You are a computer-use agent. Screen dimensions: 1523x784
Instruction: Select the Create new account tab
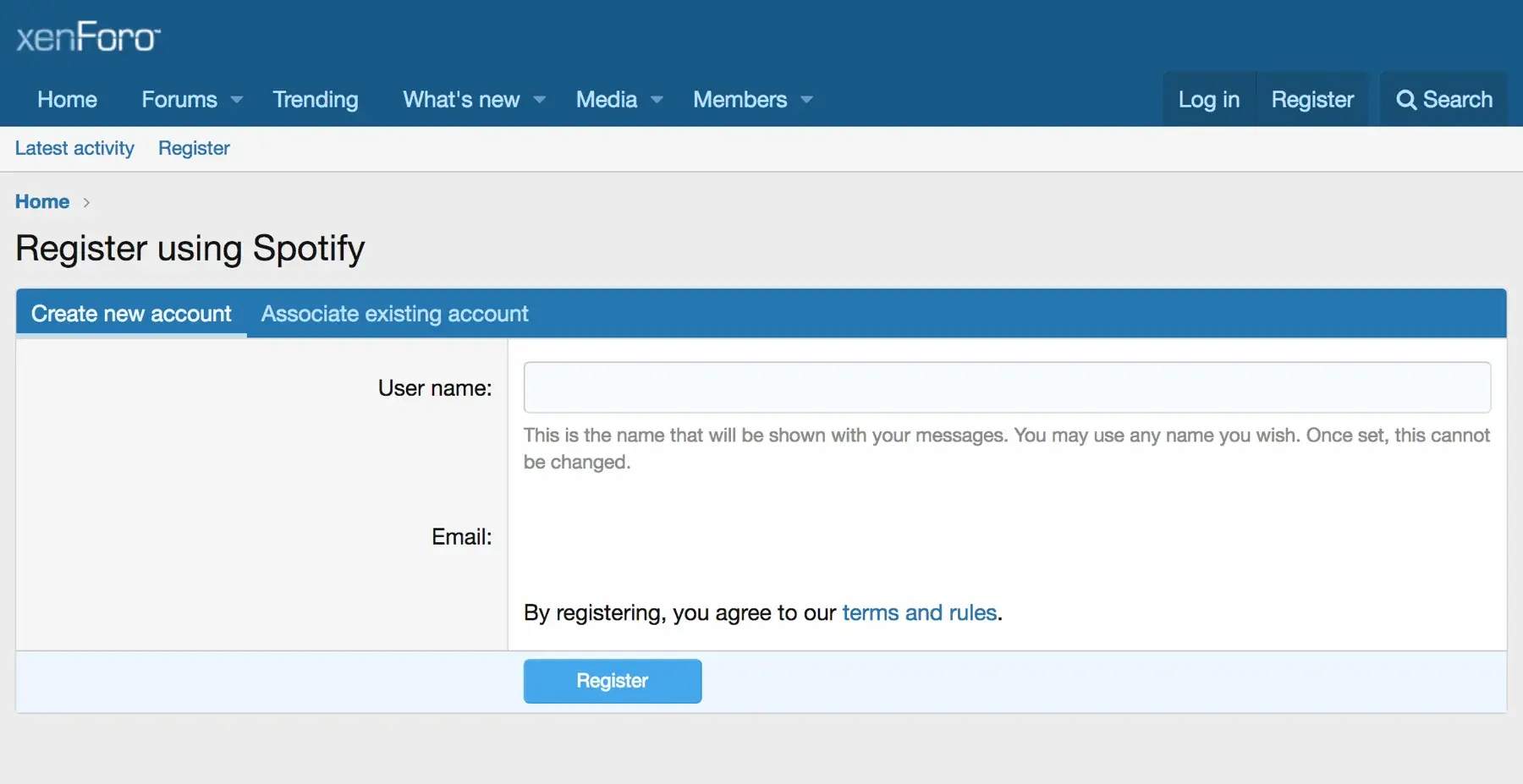[x=131, y=314]
